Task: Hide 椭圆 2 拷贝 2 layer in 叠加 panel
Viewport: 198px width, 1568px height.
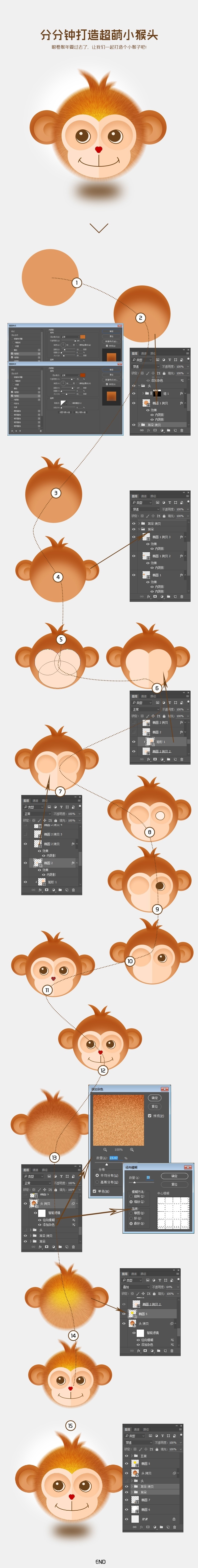Action: coord(124,1304)
